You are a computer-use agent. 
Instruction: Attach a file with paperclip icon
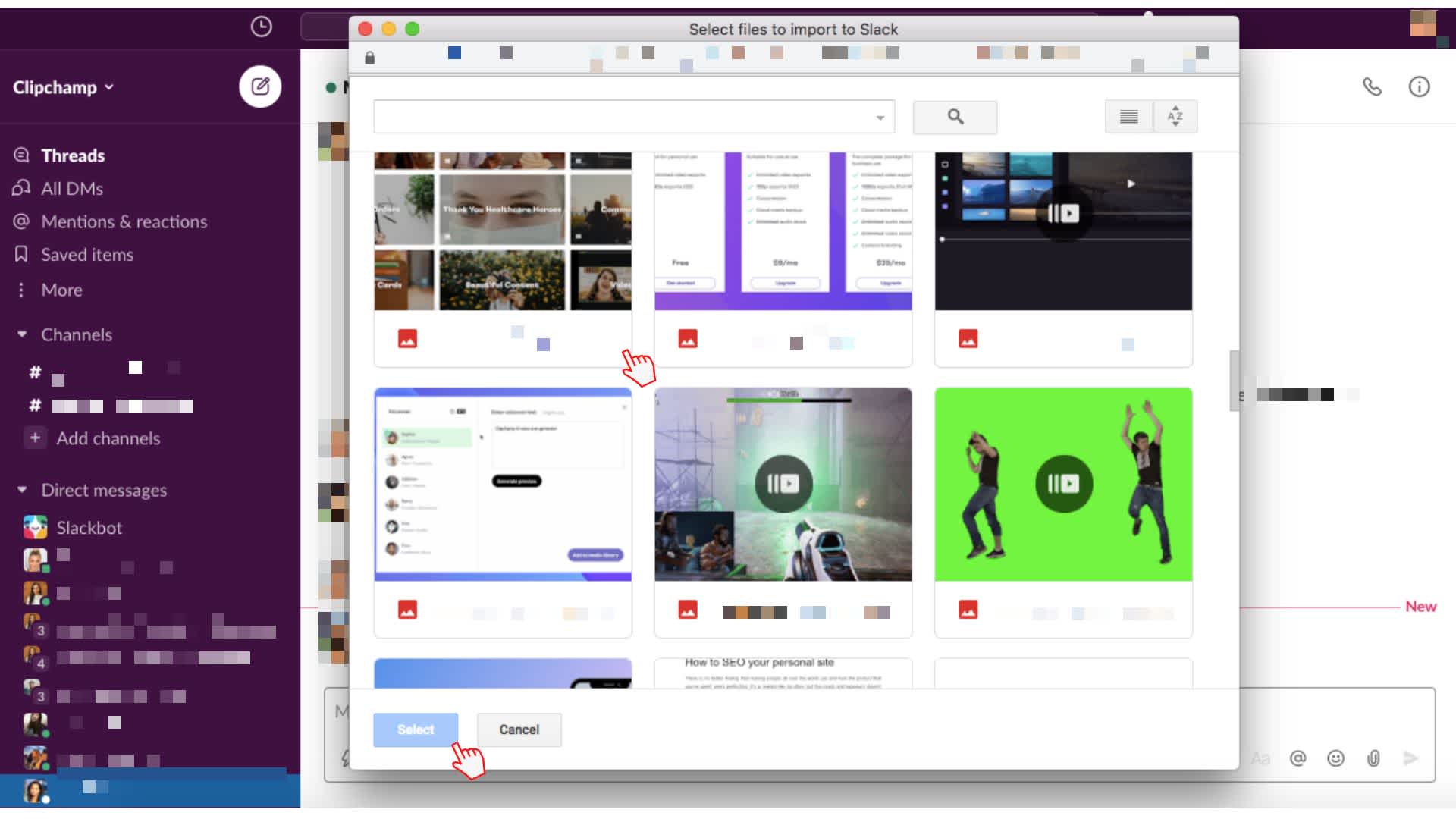1373,758
